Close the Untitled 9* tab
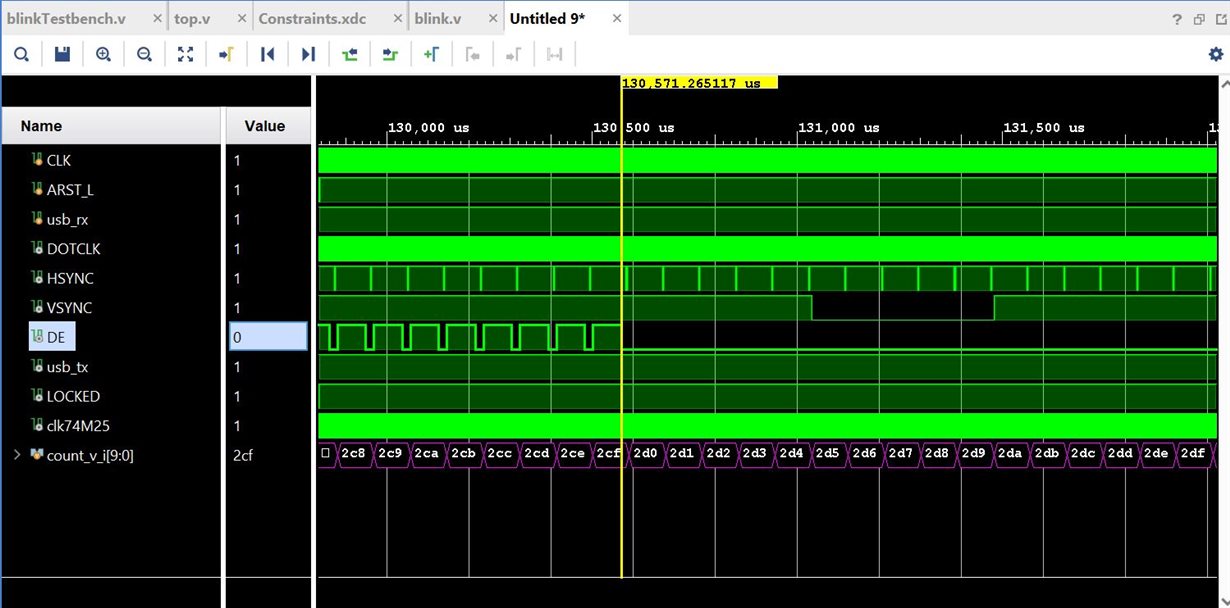 pyautogui.click(x=617, y=19)
